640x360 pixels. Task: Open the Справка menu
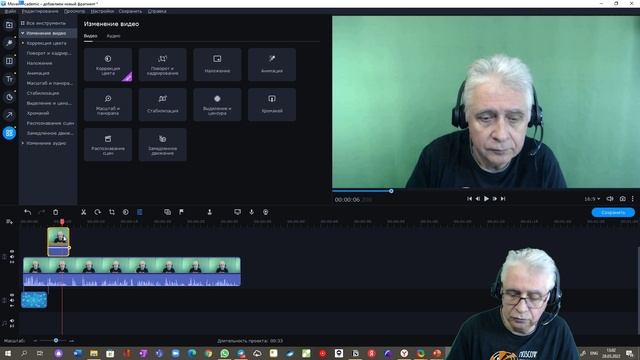coord(157,11)
